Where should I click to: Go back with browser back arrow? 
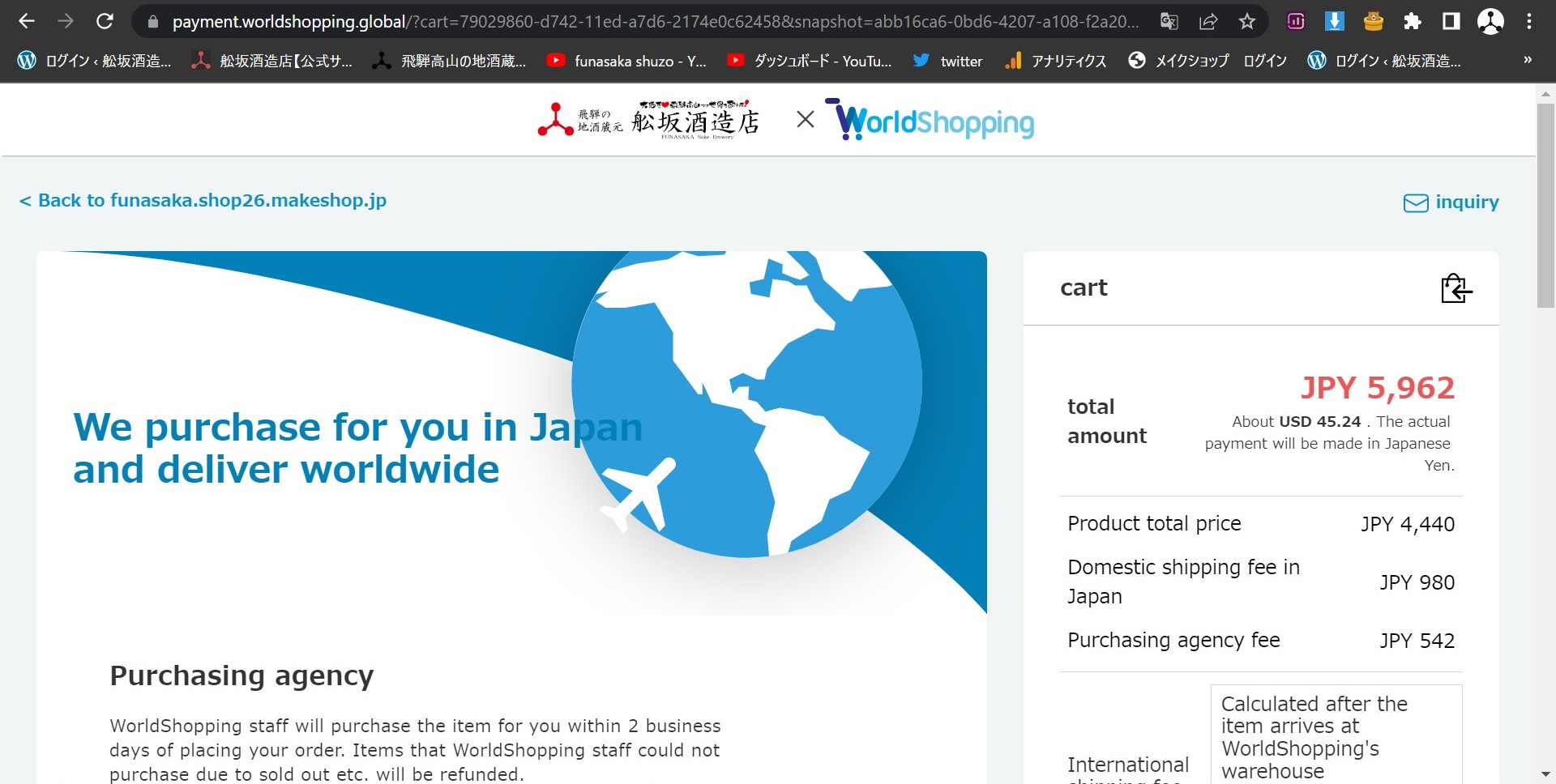click(26, 21)
